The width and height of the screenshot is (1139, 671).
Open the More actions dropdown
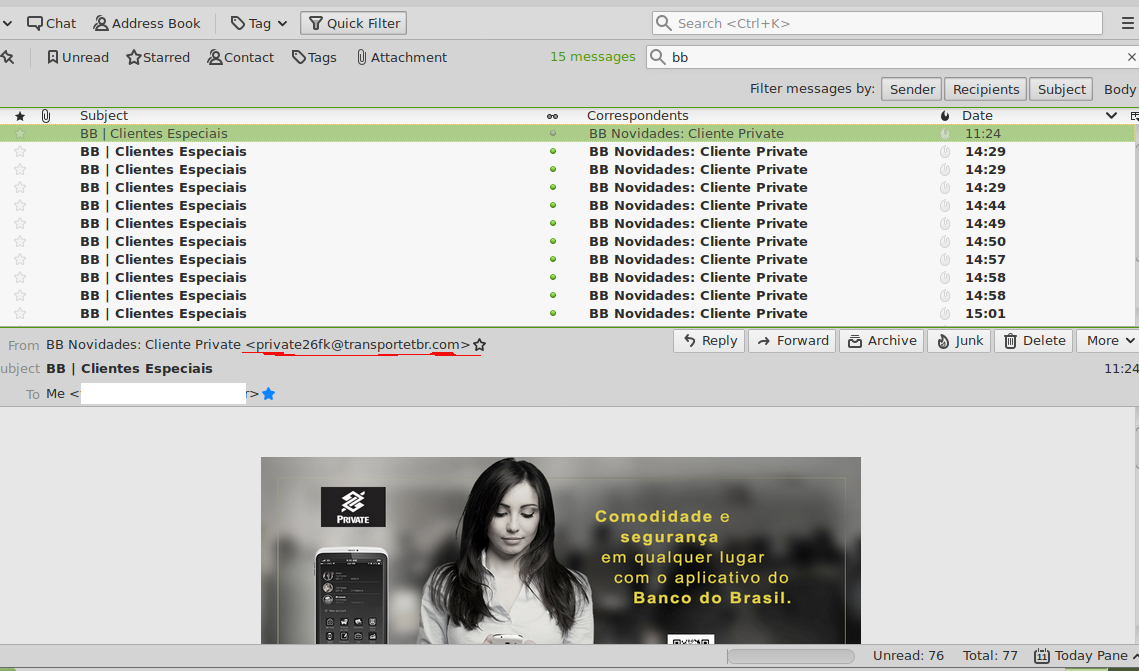1108,341
